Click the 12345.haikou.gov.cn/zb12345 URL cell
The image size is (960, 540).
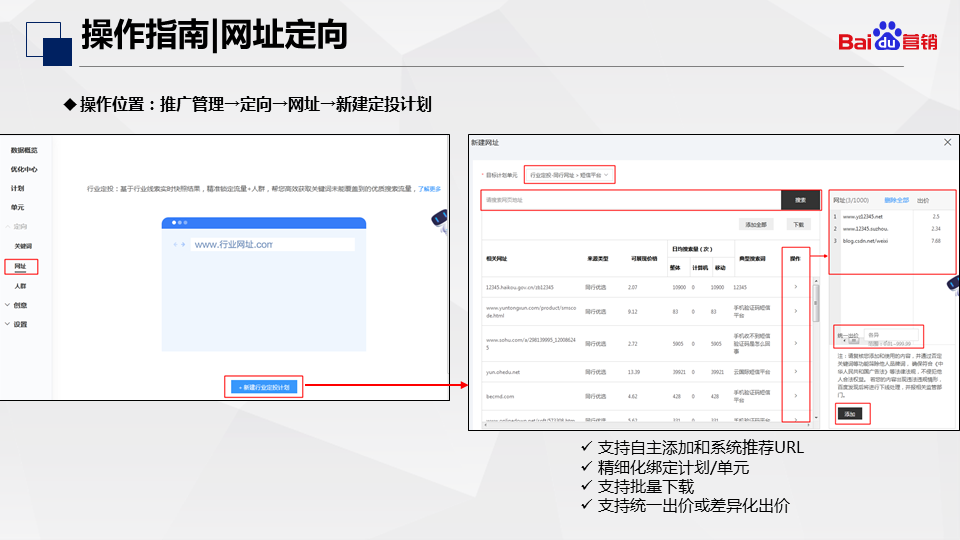520,287
